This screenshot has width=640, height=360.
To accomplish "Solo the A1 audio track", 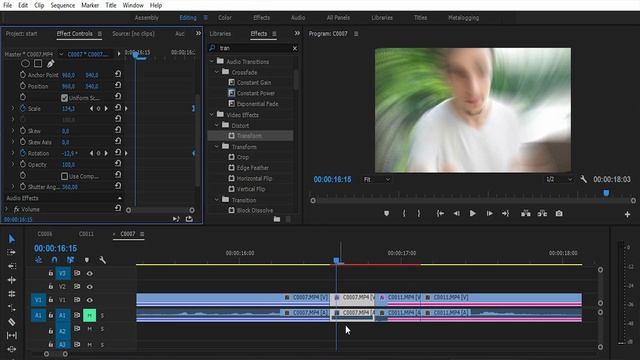I will pyautogui.click(x=102, y=316).
